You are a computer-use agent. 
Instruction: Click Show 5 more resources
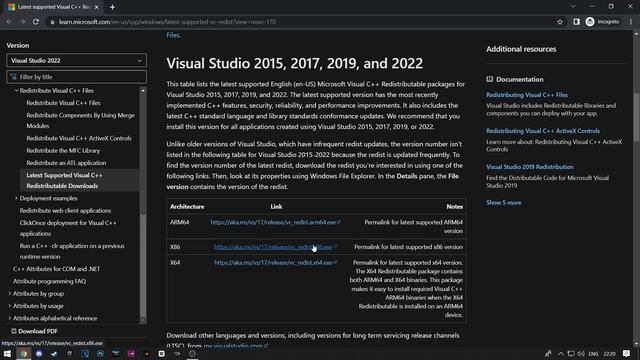pyautogui.click(x=504, y=203)
